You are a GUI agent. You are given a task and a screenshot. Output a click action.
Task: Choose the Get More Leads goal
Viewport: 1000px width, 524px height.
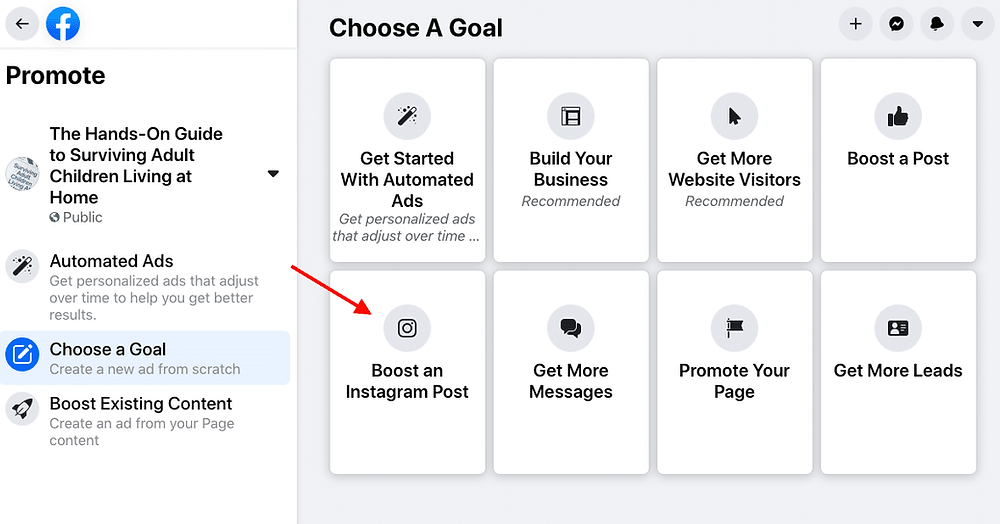(x=898, y=372)
